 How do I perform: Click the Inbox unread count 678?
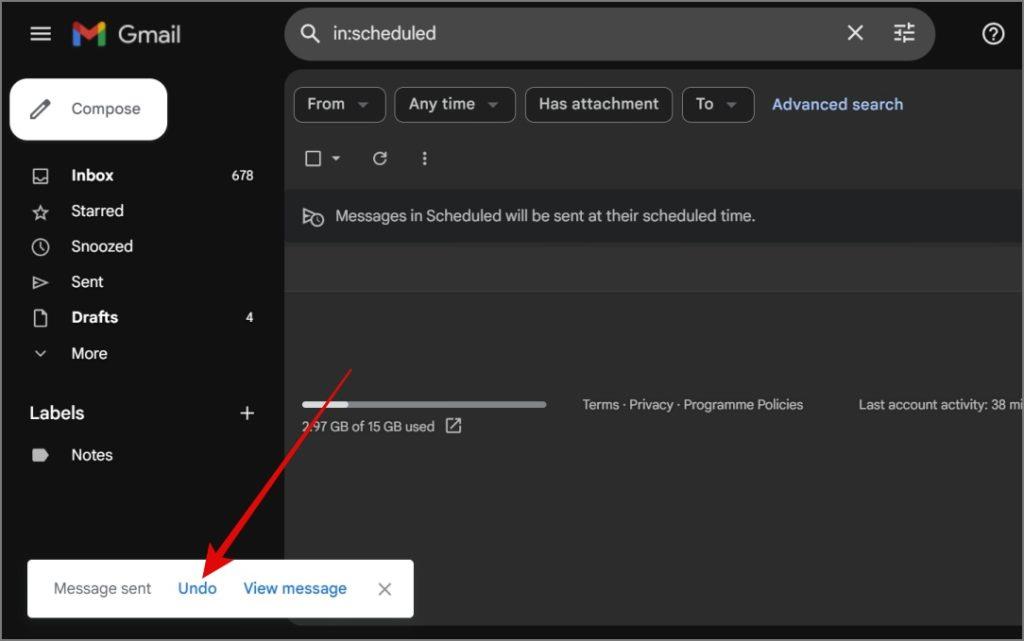pyautogui.click(x=242, y=176)
